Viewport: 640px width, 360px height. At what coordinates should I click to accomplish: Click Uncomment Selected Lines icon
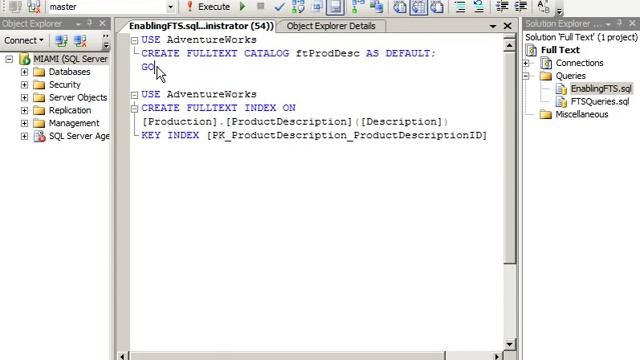479,7
